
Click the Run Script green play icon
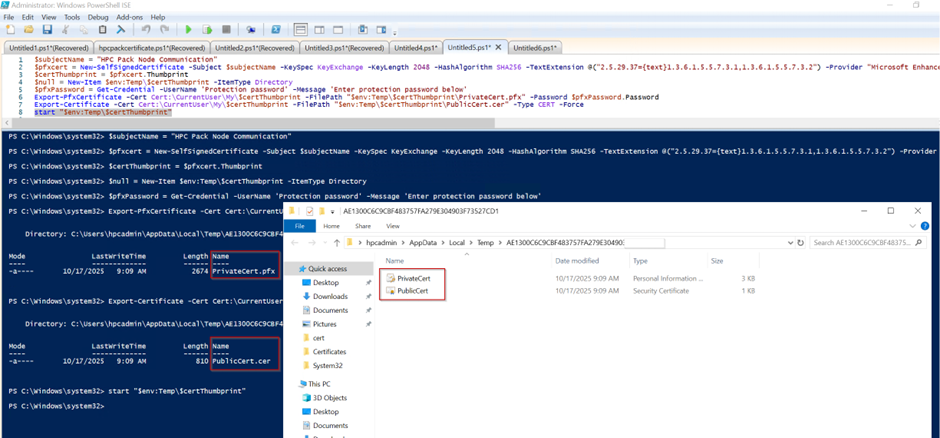click(188, 30)
